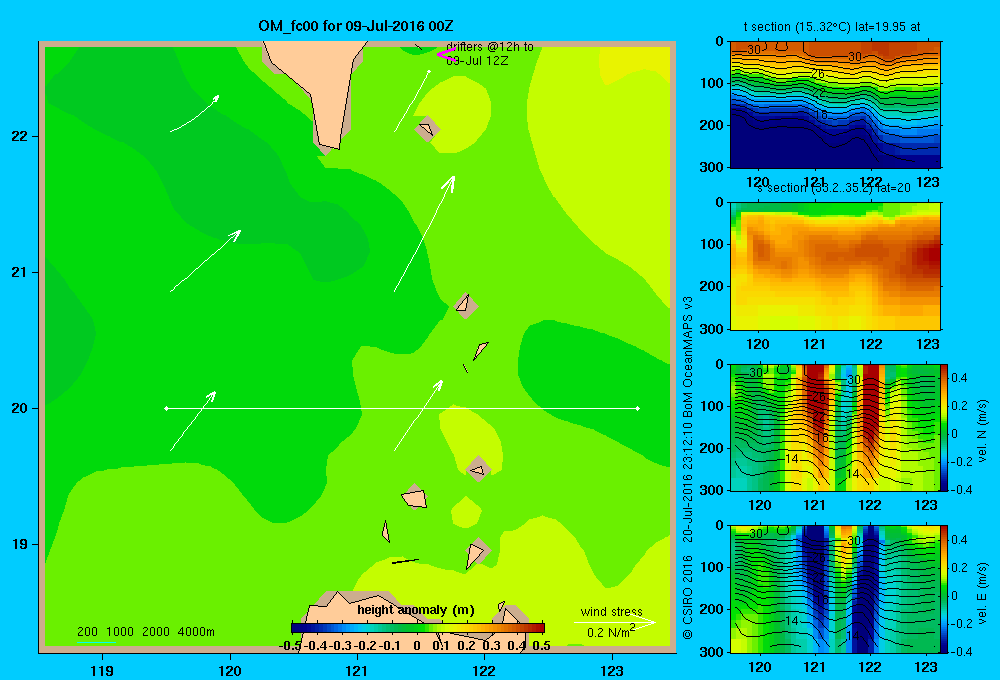Screen dimensions: 1000x680
Task: Click the 26 contour label in temperature section
Action: tap(818, 74)
